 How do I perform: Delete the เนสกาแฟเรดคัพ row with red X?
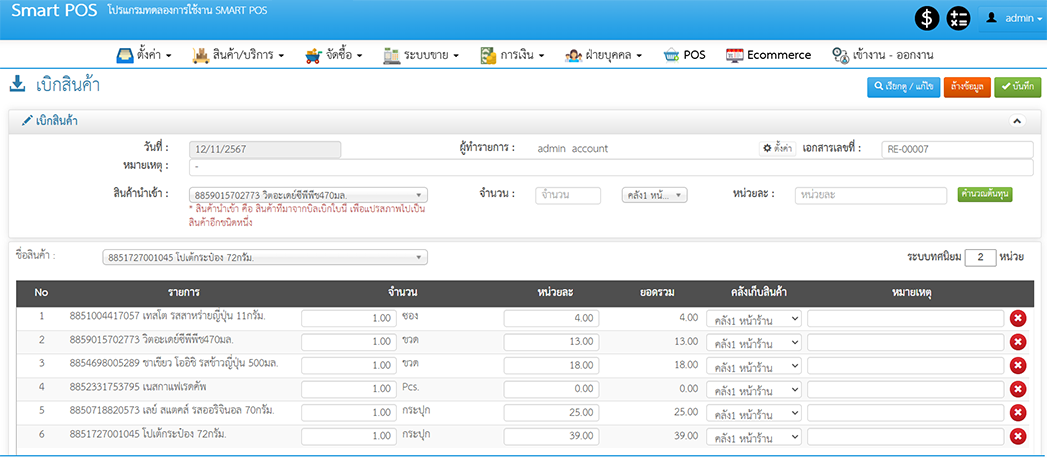pyautogui.click(x=1018, y=389)
